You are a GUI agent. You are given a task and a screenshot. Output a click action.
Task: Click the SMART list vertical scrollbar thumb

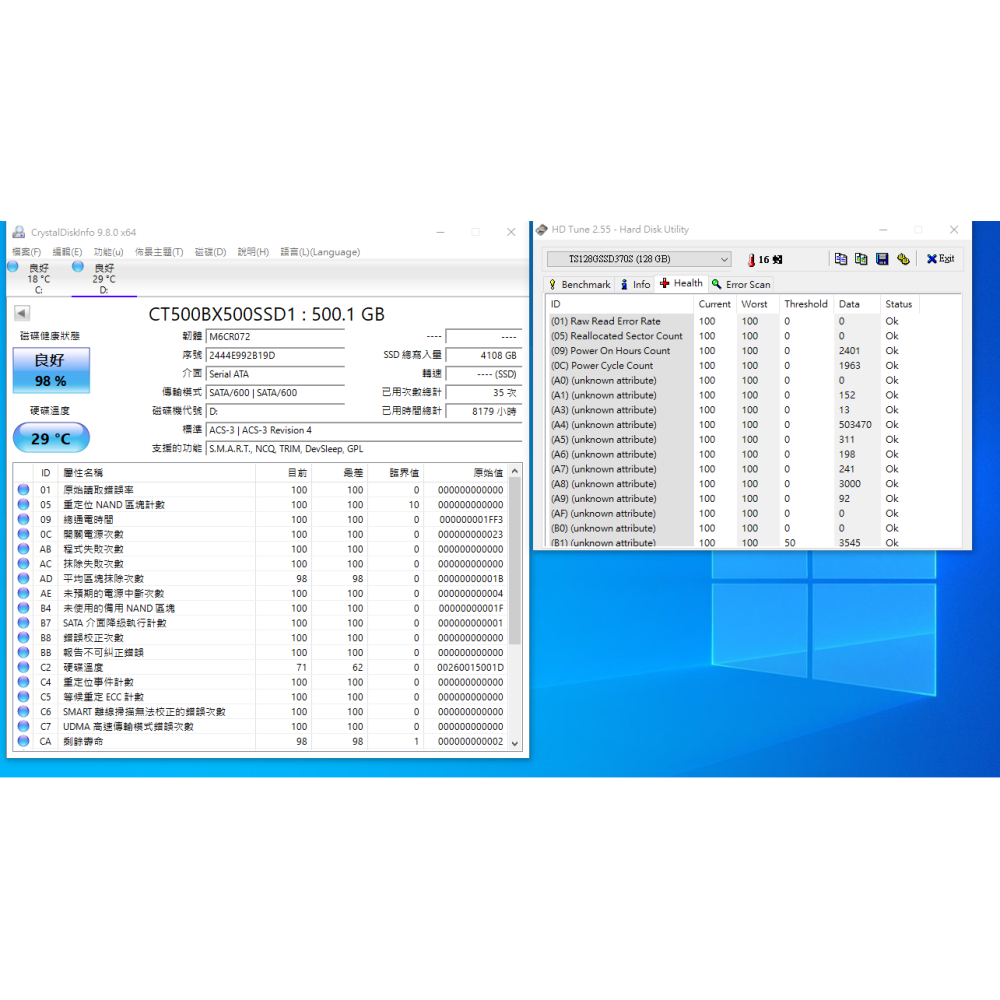tap(515, 561)
